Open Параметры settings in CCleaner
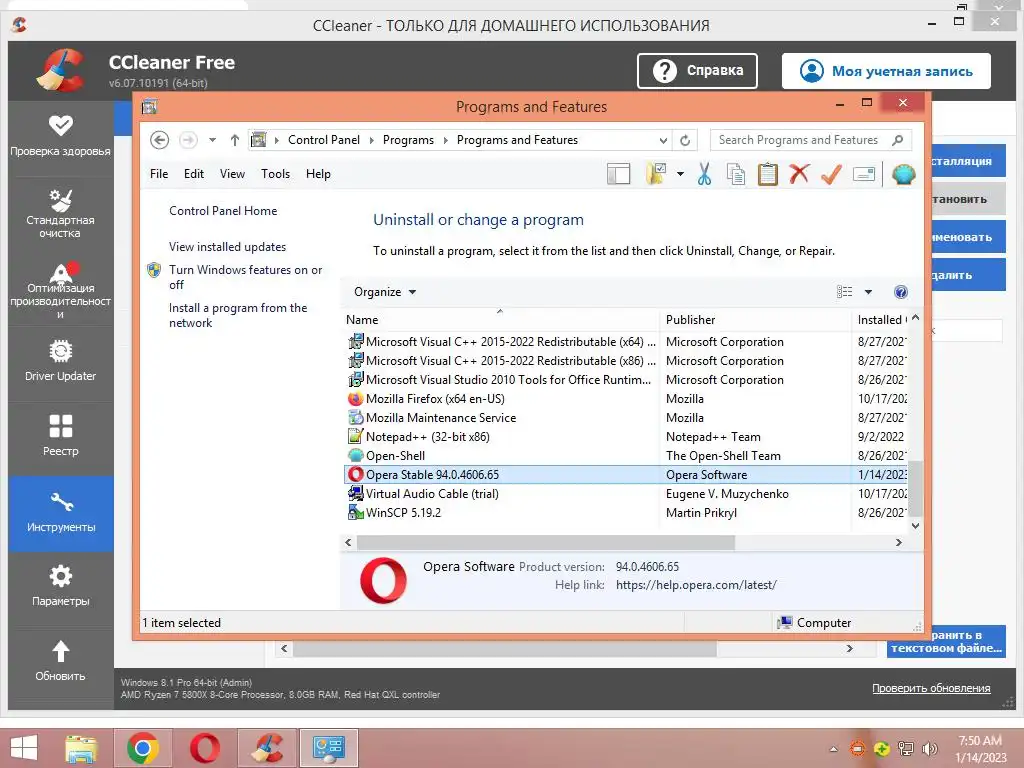This screenshot has height=768, width=1024. 60,586
